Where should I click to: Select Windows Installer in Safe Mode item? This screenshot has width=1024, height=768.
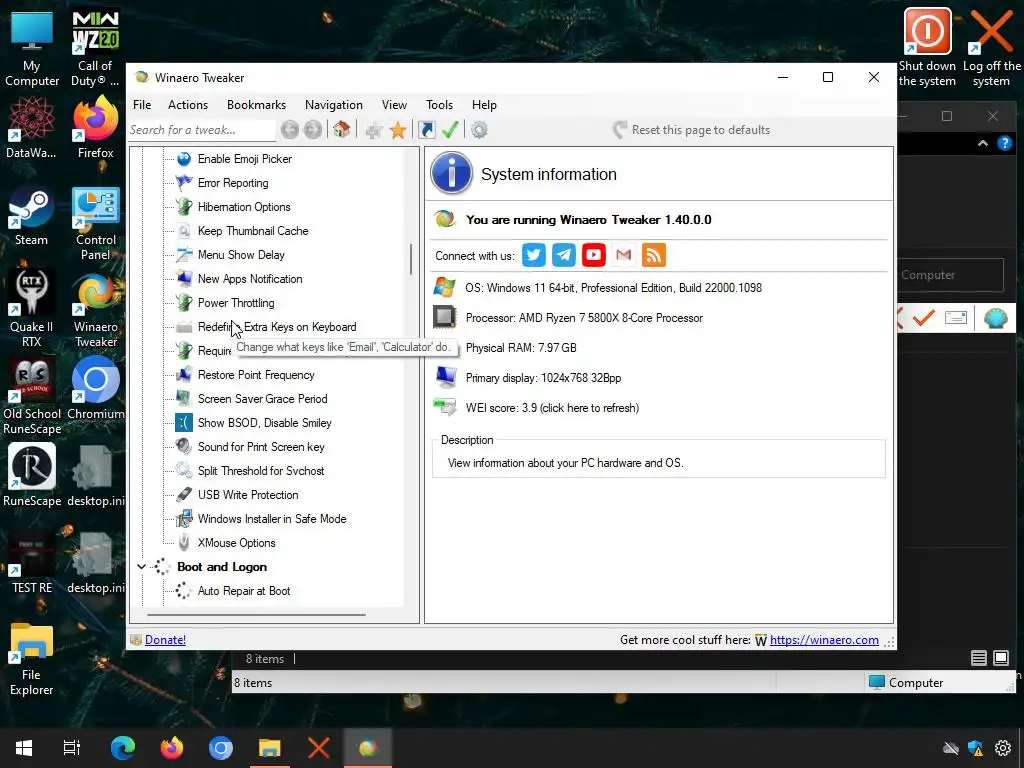pos(272,519)
